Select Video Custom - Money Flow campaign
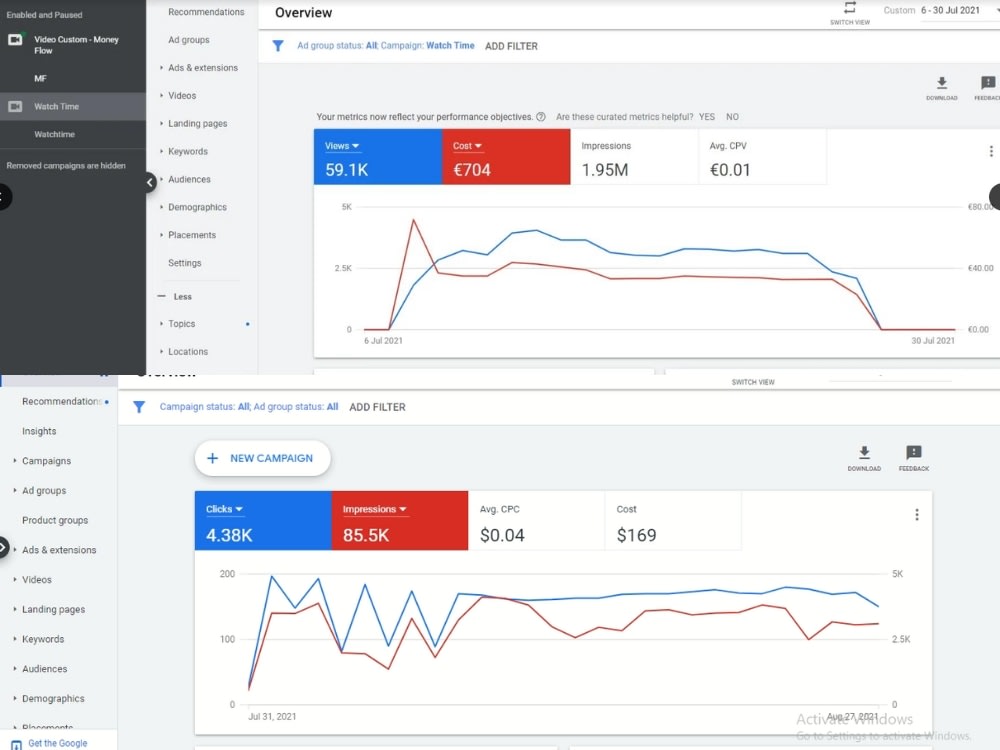The image size is (1000, 750). [76, 45]
